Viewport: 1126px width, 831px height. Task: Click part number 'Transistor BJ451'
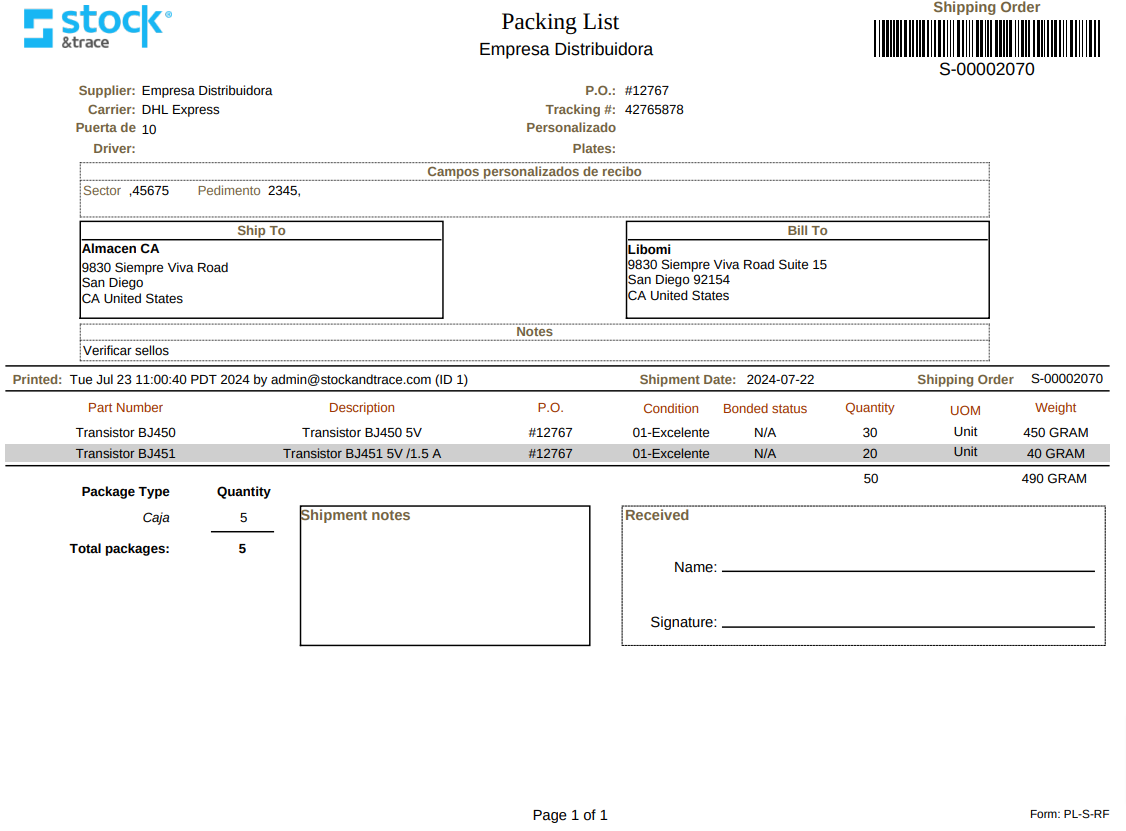pyautogui.click(x=126, y=454)
